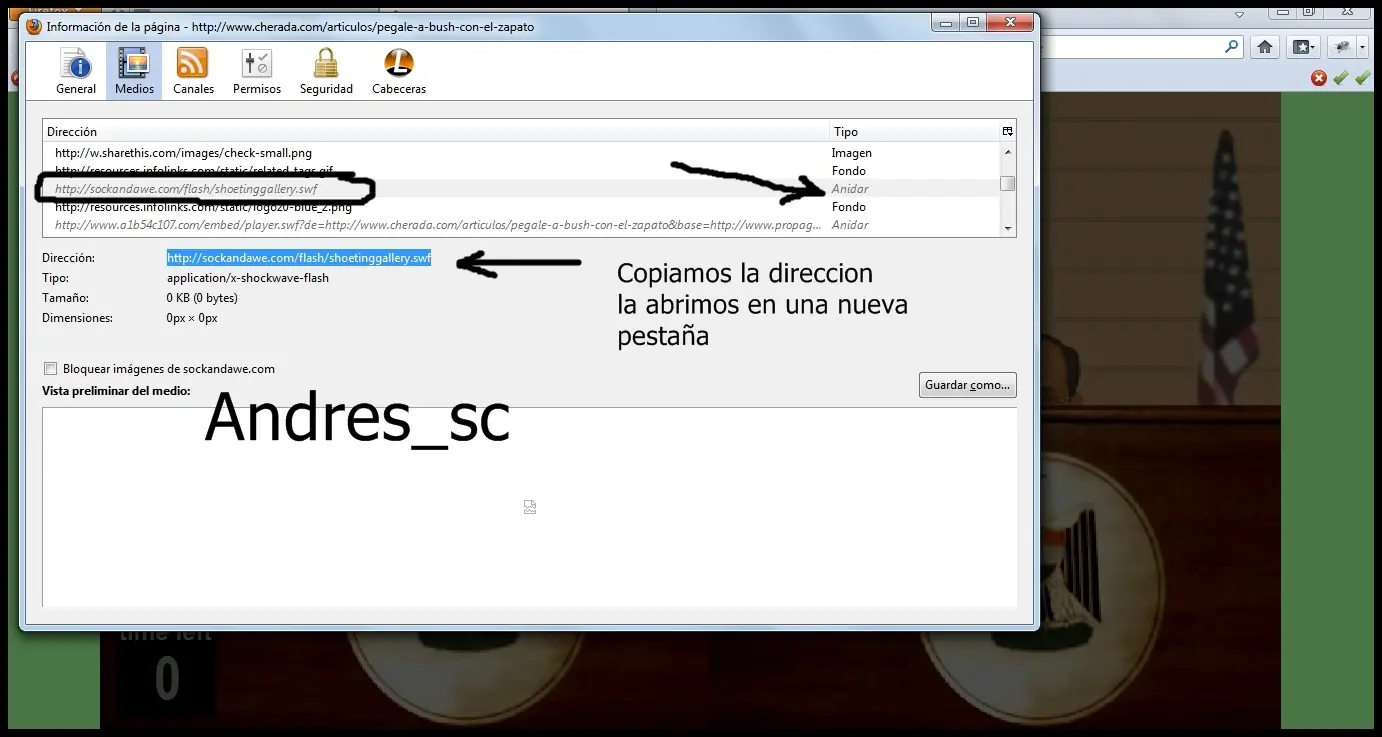Screen dimensions: 1382x737
Task: Switch to the Permisos tab
Action: 257,70
